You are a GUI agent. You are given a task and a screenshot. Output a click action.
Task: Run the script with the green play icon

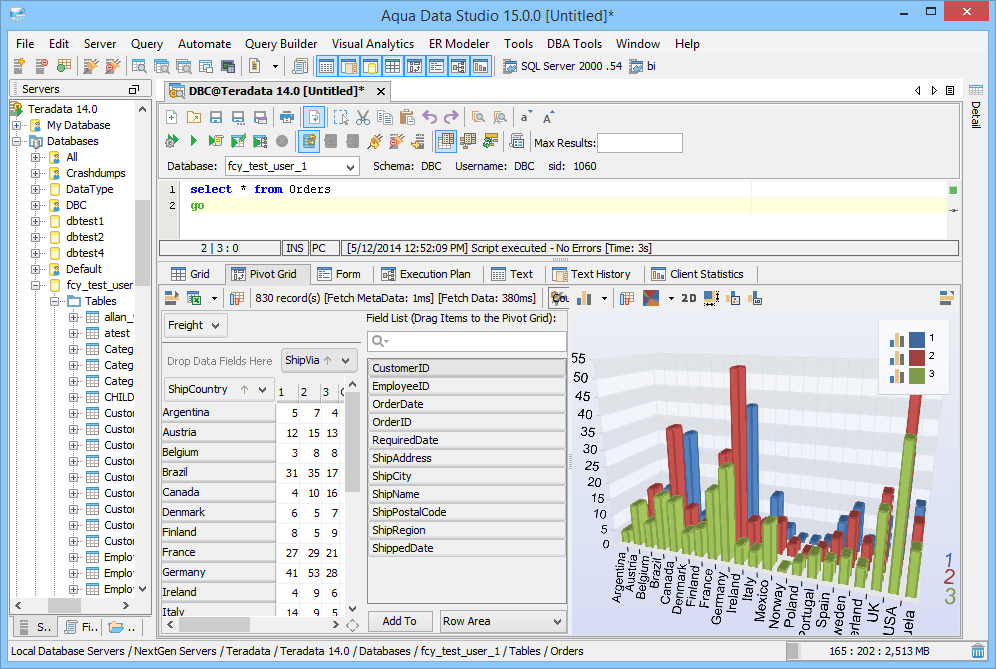[x=194, y=141]
